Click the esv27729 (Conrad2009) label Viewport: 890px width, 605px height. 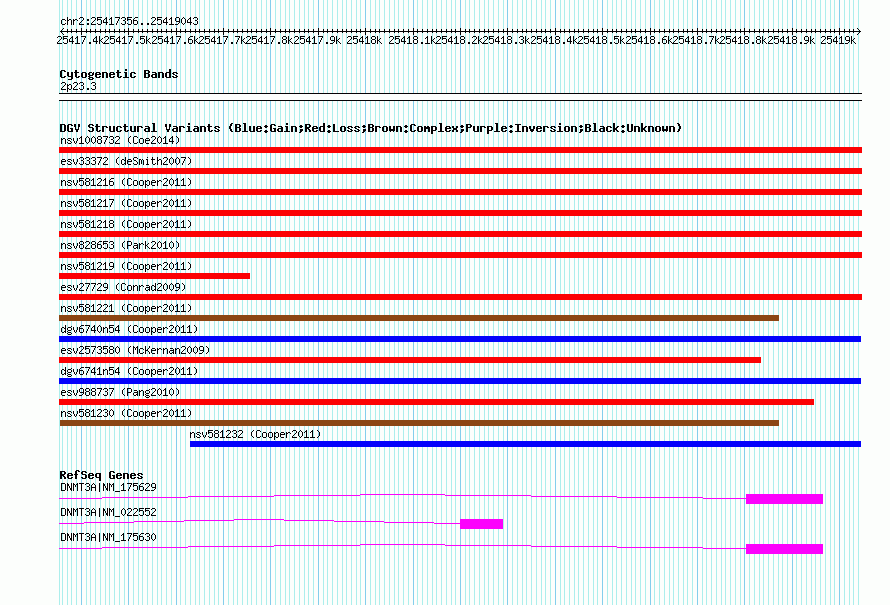(123, 287)
